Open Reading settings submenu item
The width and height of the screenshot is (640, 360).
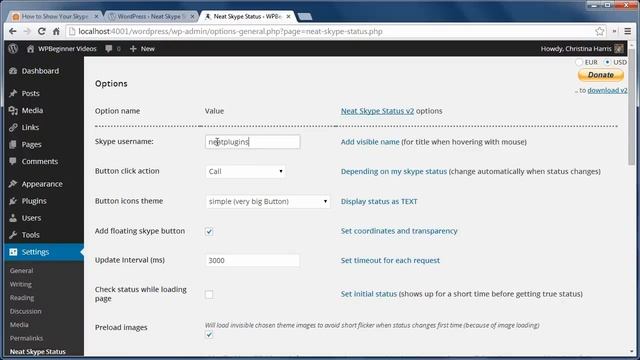click(x=22, y=298)
